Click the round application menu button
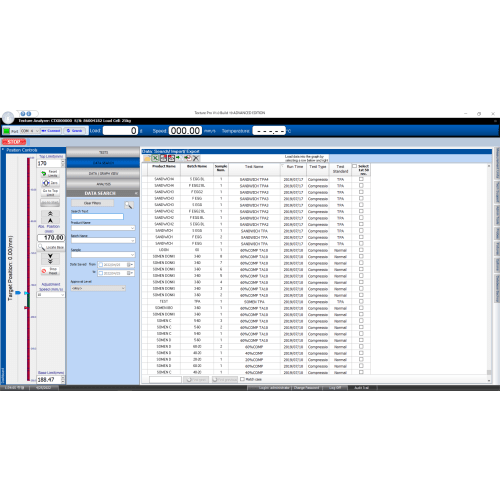Viewport: 500px width, 500px height. click(8, 117)
